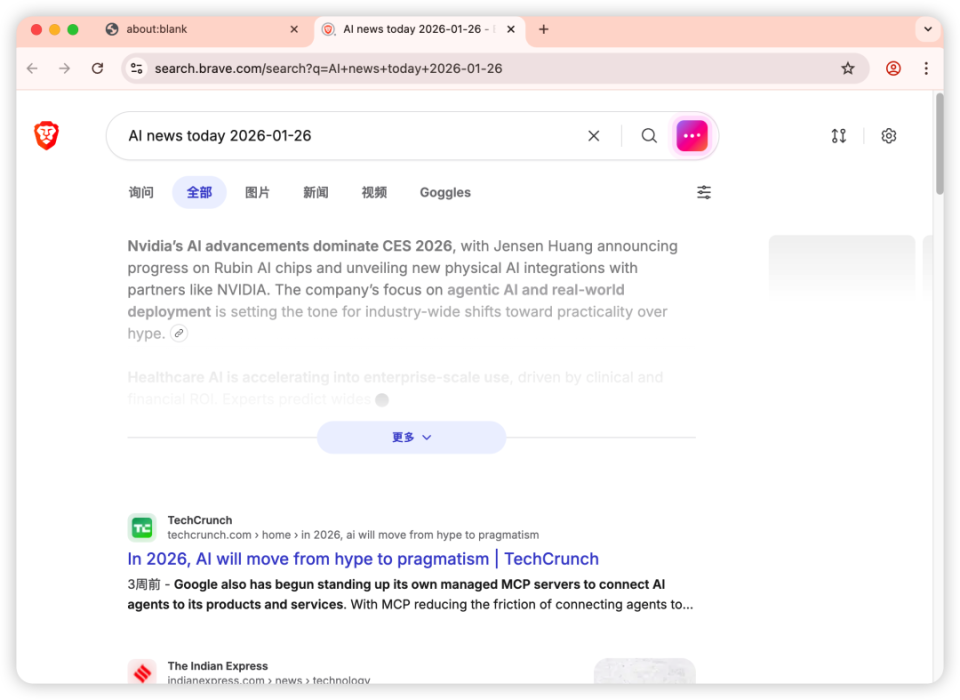Image resolution: width=960 pixels, height=700 pixels.
Task: Click the TechCrunch site name
Action: pos(200,520)
